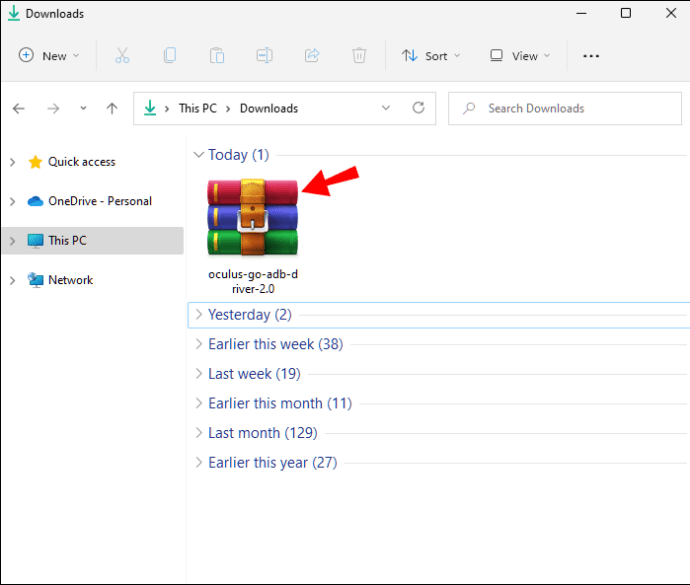Expand the Yesterday (2) group
Screen dimensions: 690x585
point(199,314)
